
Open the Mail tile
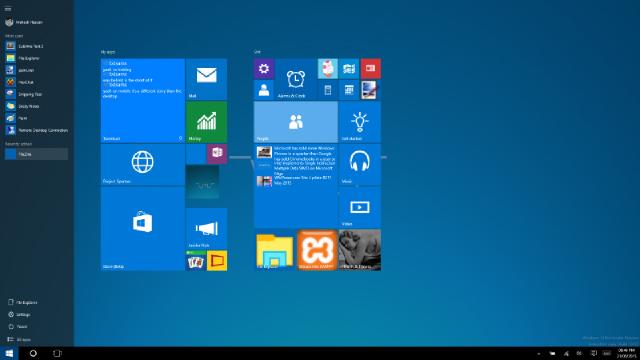pyautogui.click(x=206, y=79)
